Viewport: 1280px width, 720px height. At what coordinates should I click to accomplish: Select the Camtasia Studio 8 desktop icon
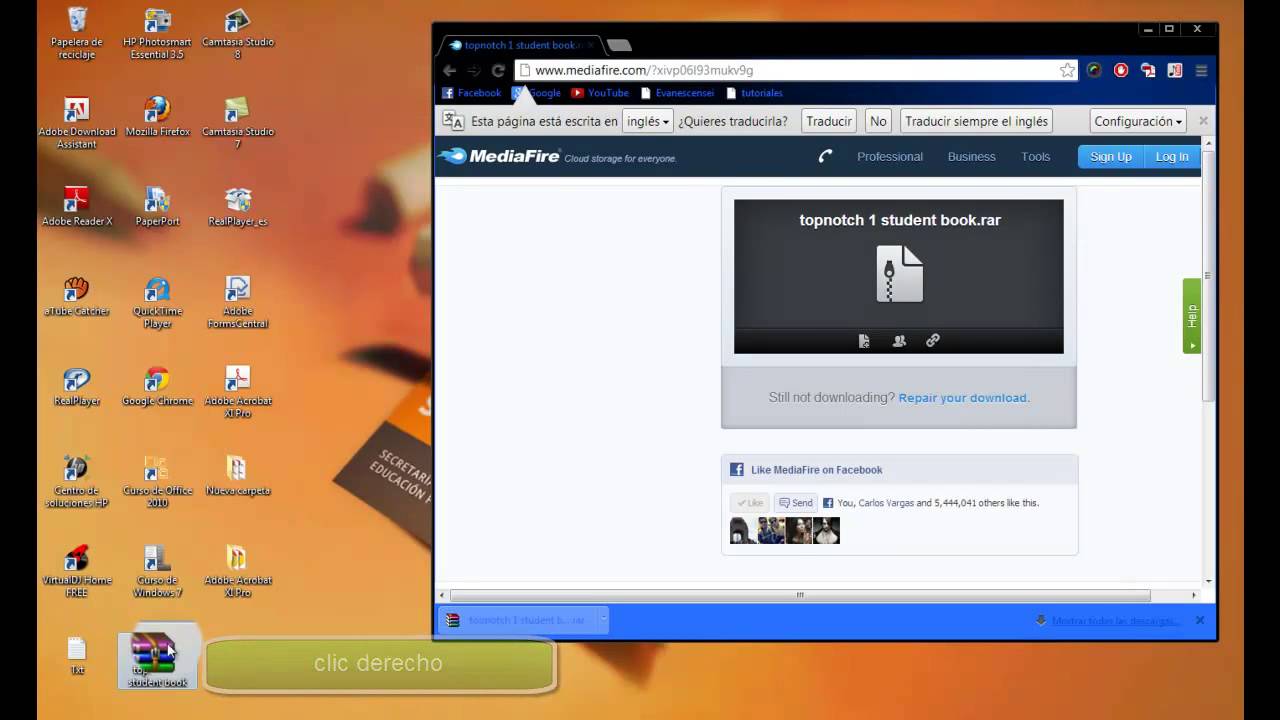click(x=237, y=33)
